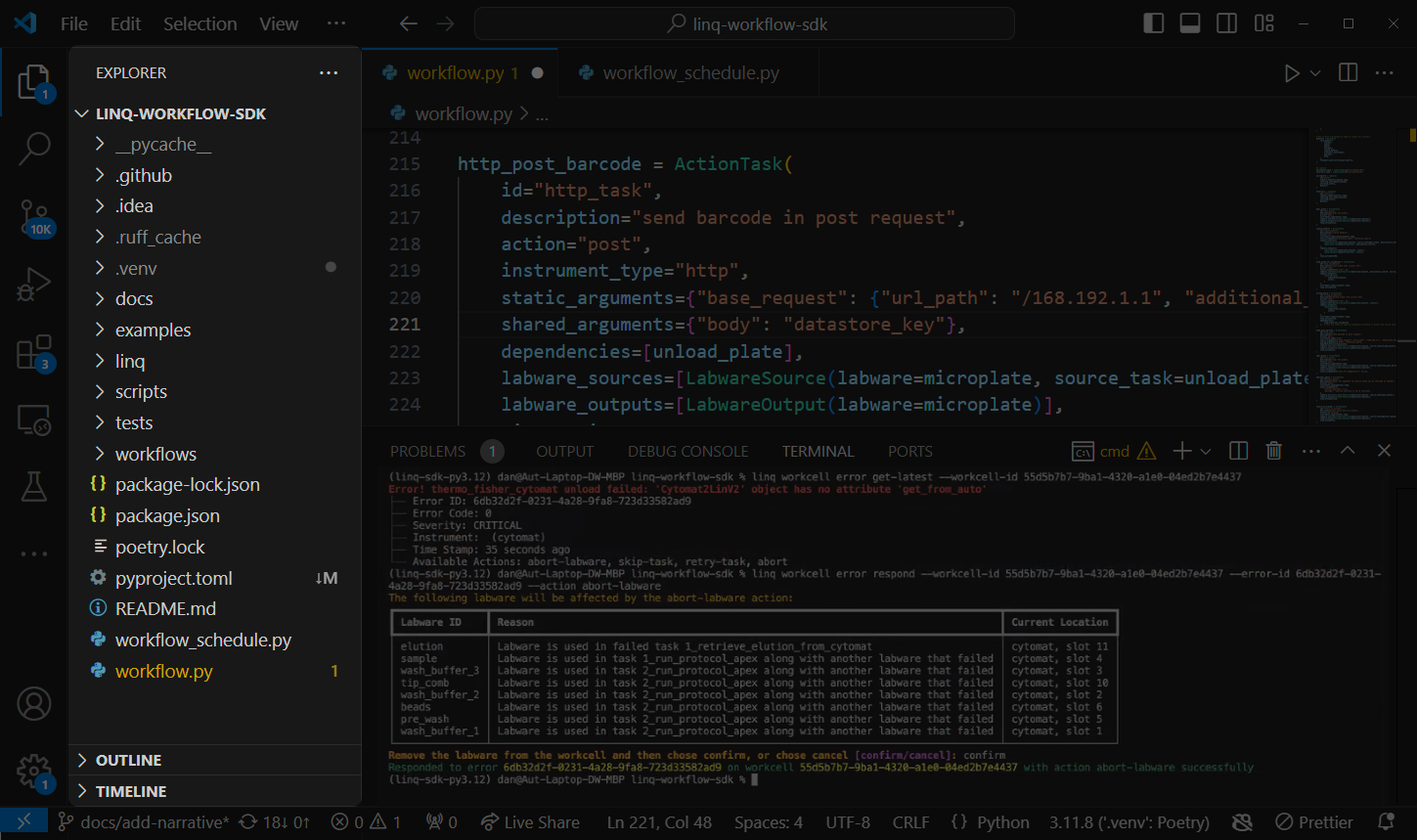Open the Testing view
Screen dimensions: 1417x840
[34, 486]
